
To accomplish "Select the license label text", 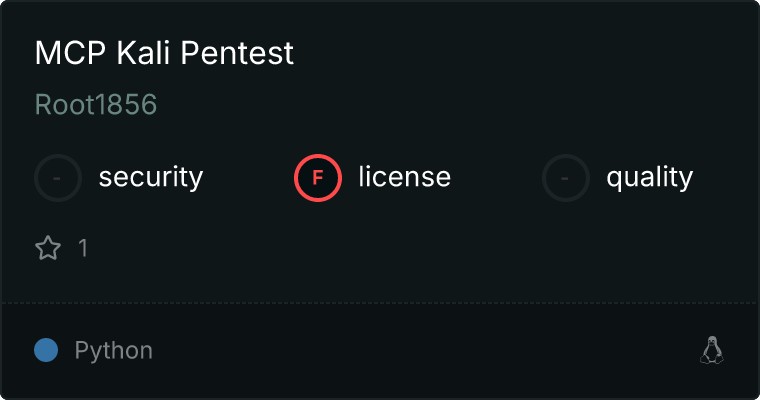I will [404, 178].
